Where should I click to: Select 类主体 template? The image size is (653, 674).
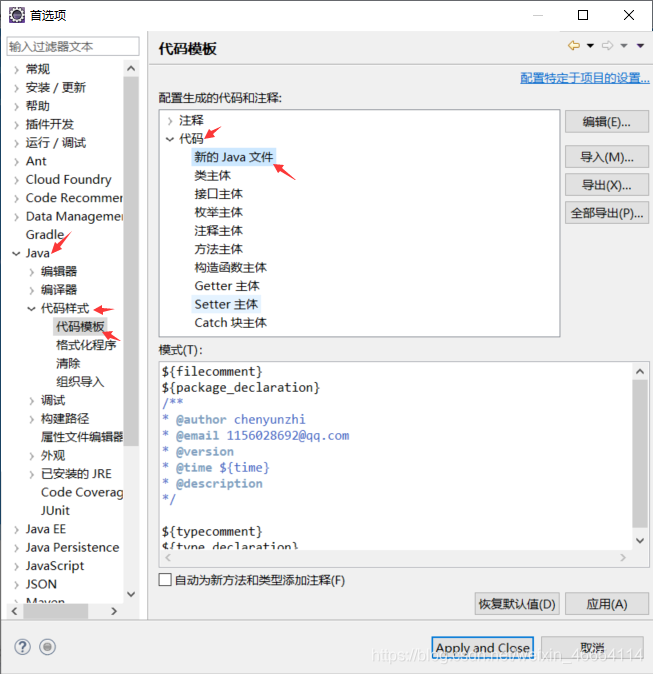212,175
